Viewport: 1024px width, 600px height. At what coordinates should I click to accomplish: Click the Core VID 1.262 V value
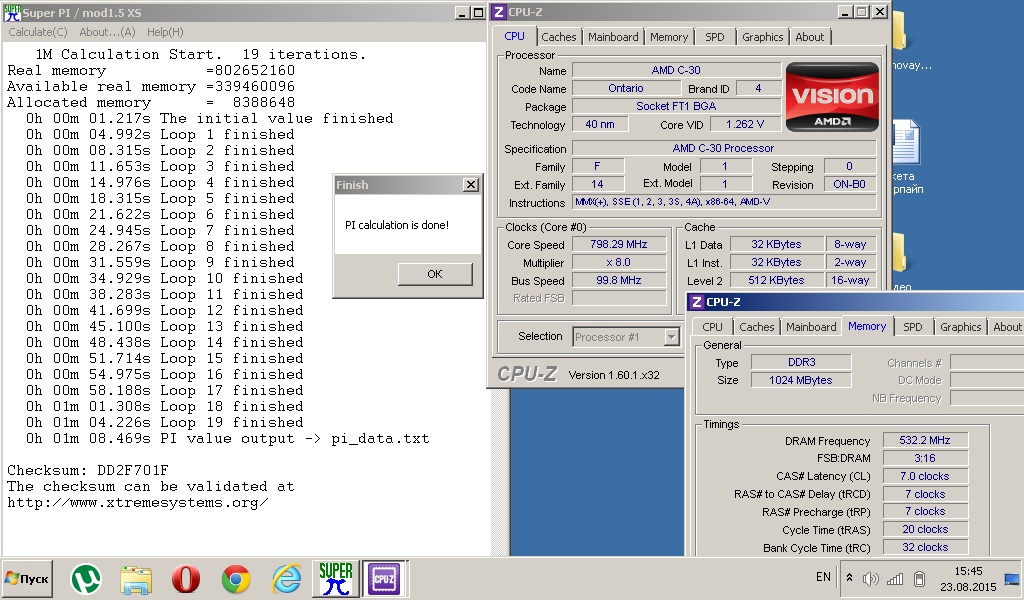click(744, 124)
